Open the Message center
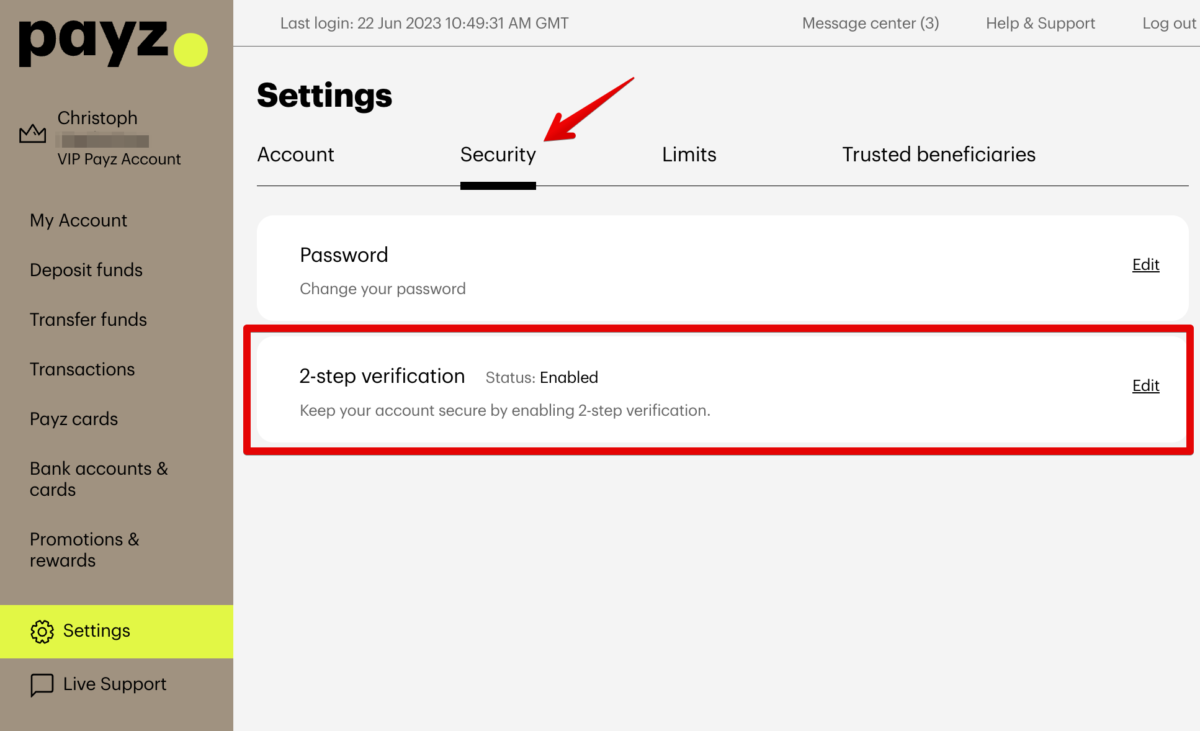This screenshot has height=731, width=1200. coord(869,22)
